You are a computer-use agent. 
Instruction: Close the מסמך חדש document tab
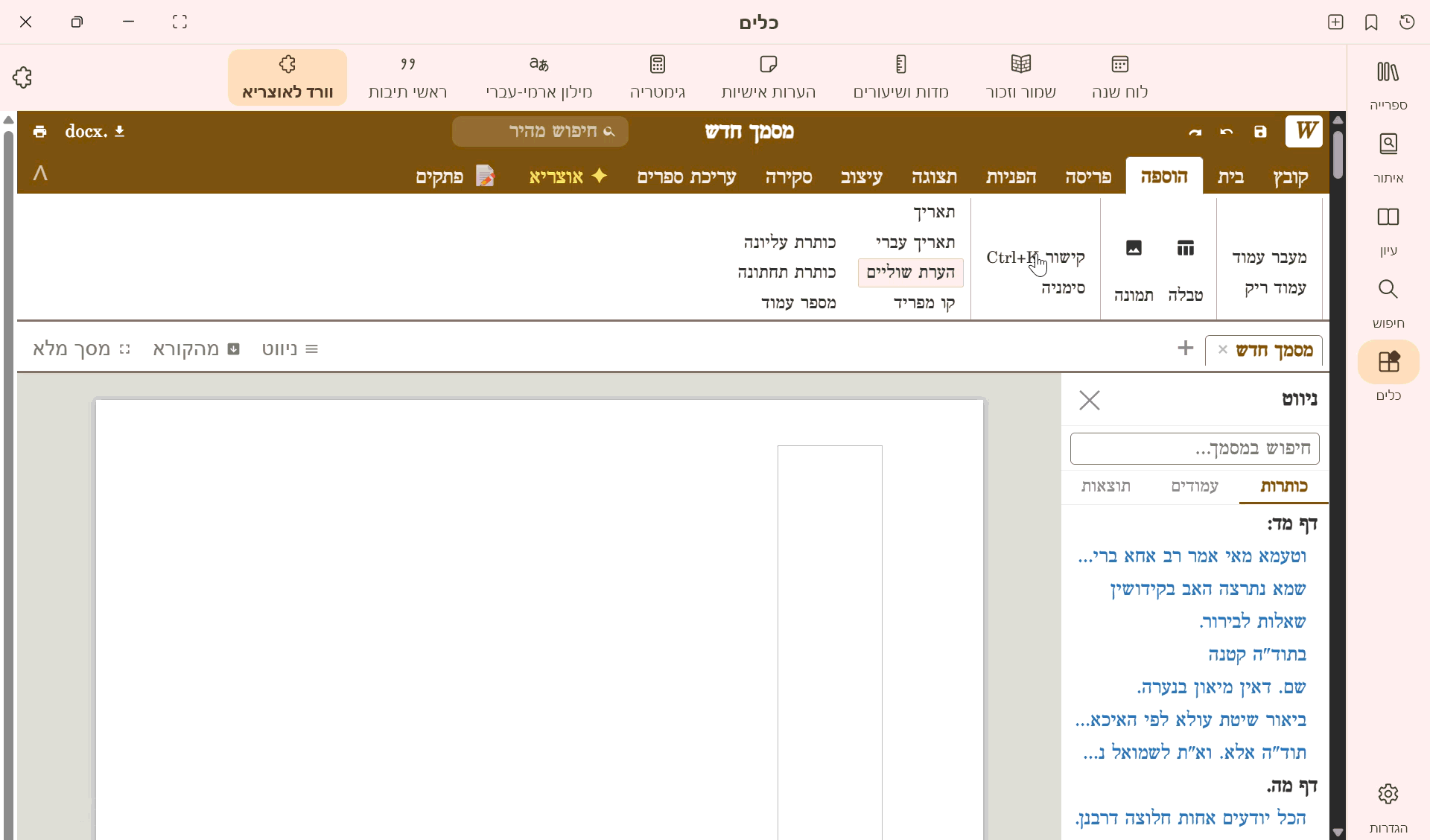1222,350
